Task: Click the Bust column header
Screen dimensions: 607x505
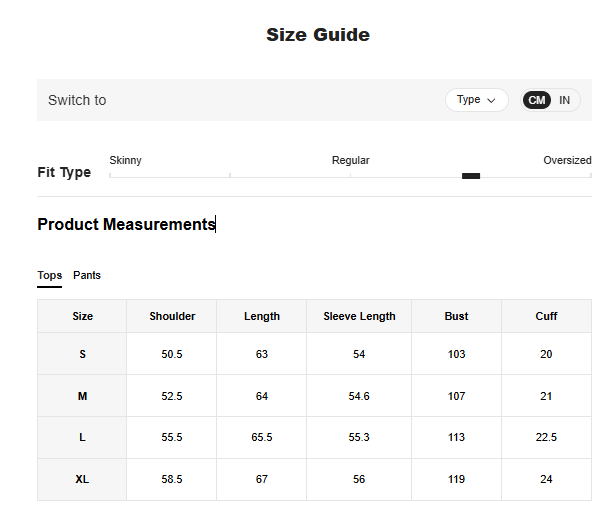Action: pos(456,316)
